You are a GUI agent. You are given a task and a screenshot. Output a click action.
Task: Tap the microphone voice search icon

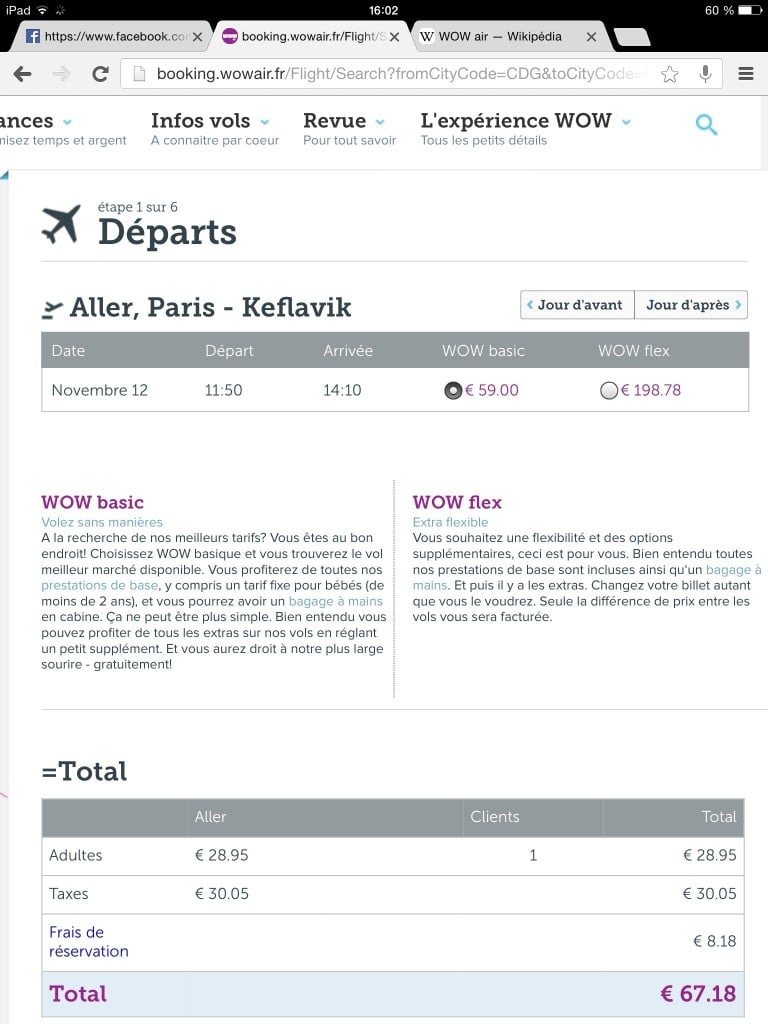click(706, 74)
